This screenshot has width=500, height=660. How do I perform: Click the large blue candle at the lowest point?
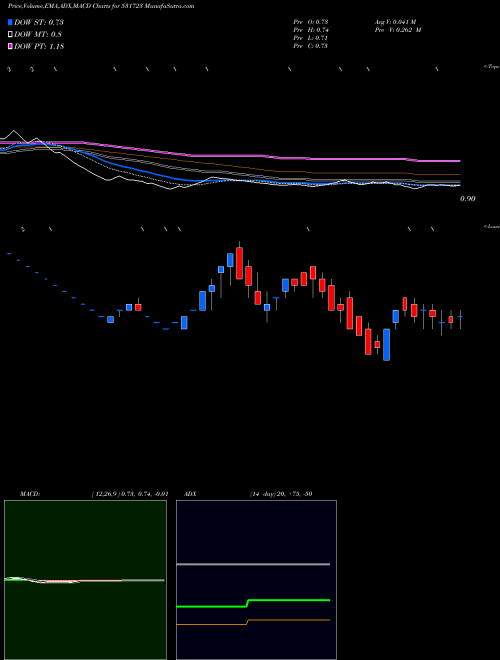click(x=386, y=345)
